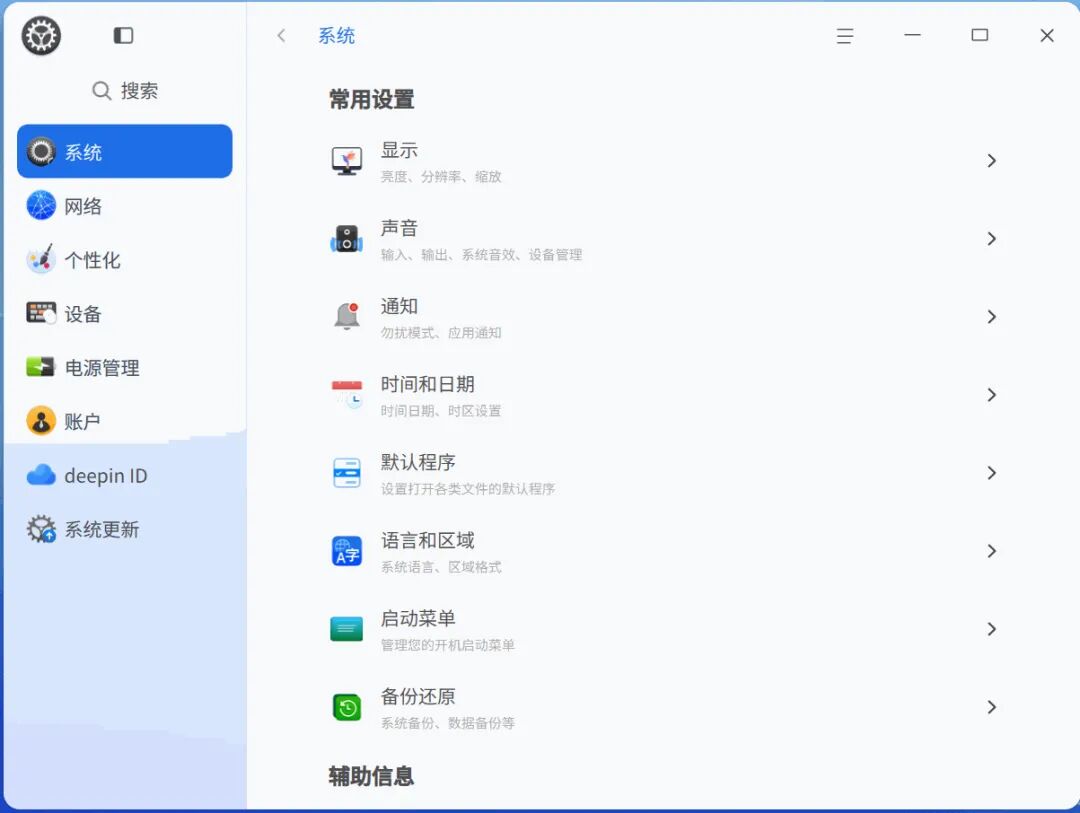Go back with the left arrow
This screenshot has width=1080, height=813.
281,35
